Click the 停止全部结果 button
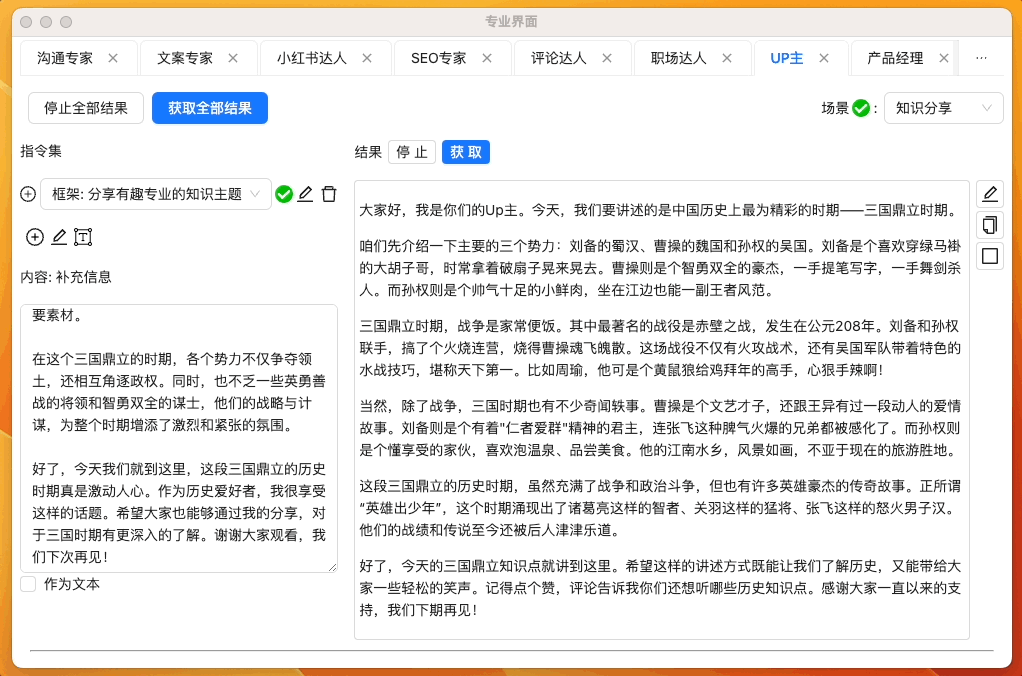Image resolution: width=1022 pixels, height=676 pixels. click(x=86, y=108)
